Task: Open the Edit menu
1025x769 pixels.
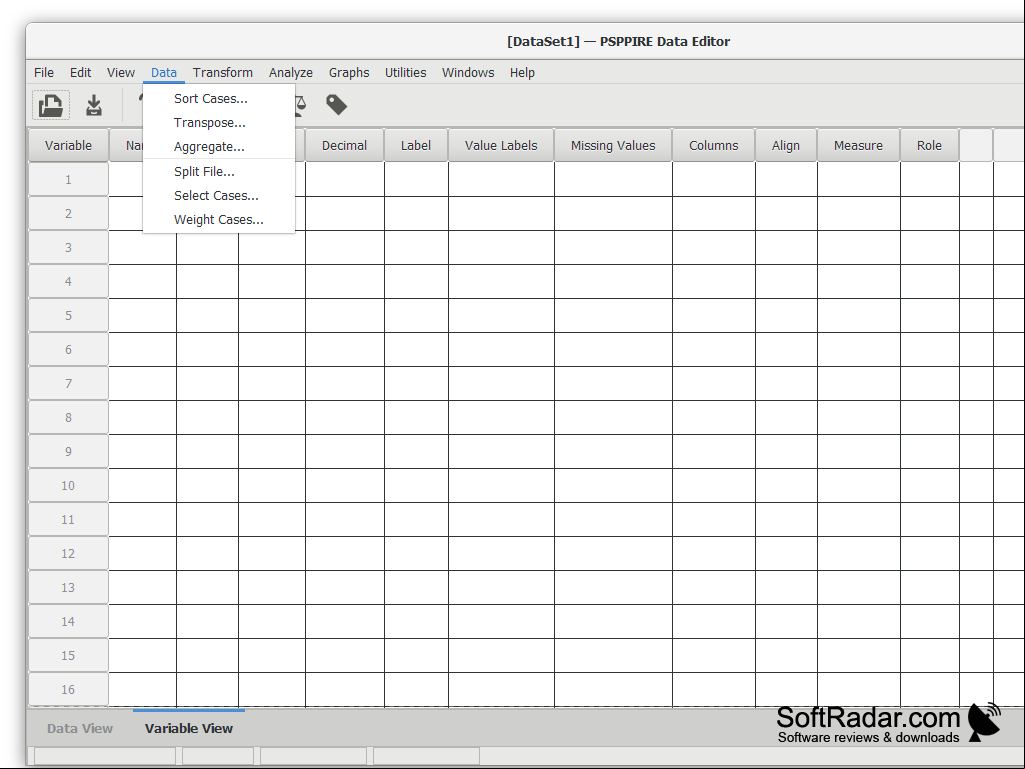Action: coord(80,73)
